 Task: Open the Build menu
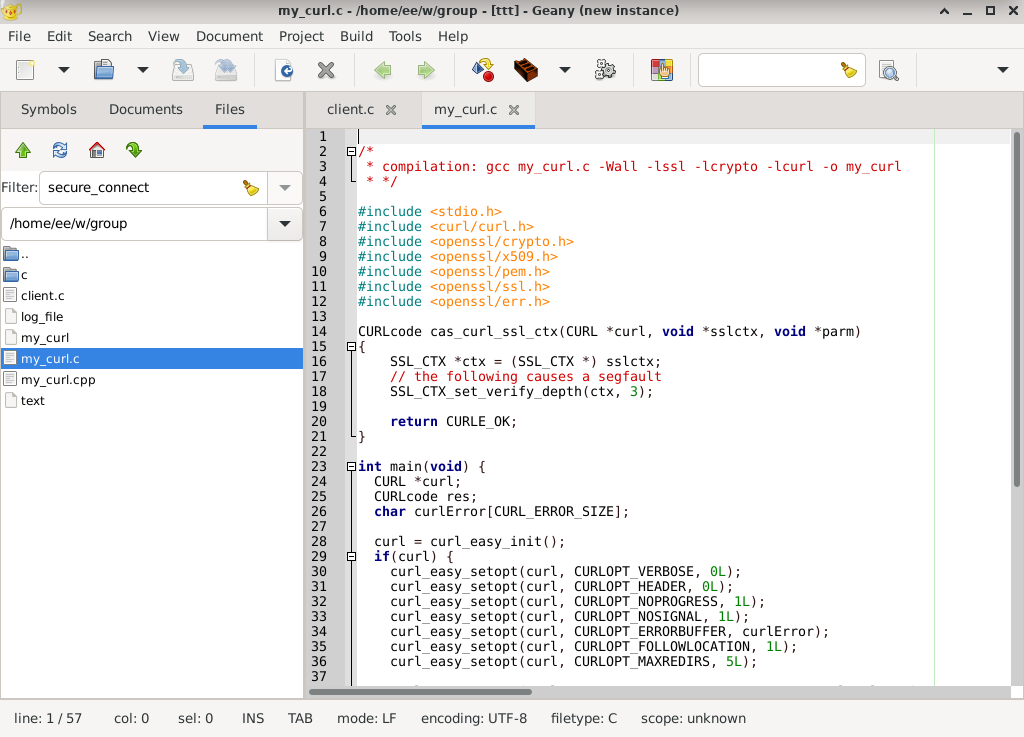[356, 36]
